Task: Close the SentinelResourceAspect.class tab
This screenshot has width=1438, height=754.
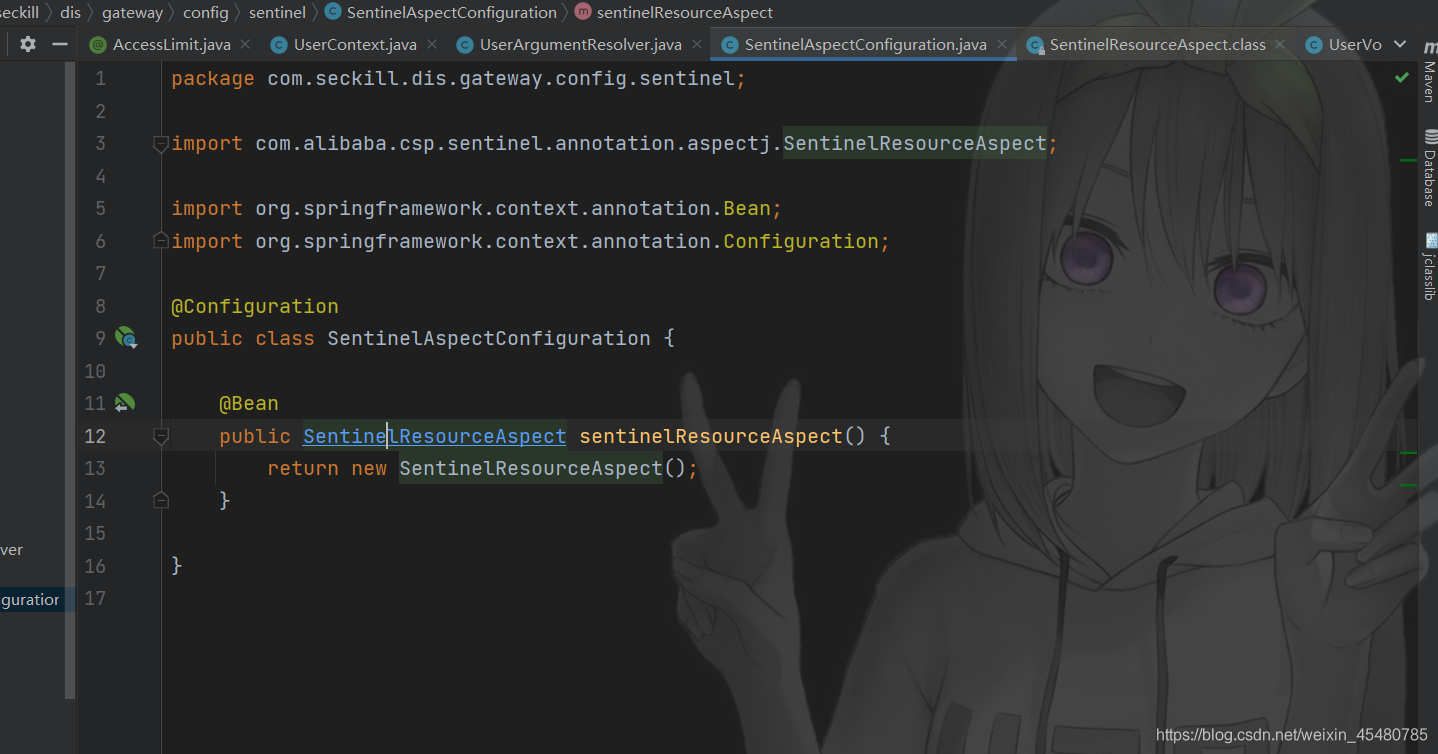Action: (x=1281, y=45)
